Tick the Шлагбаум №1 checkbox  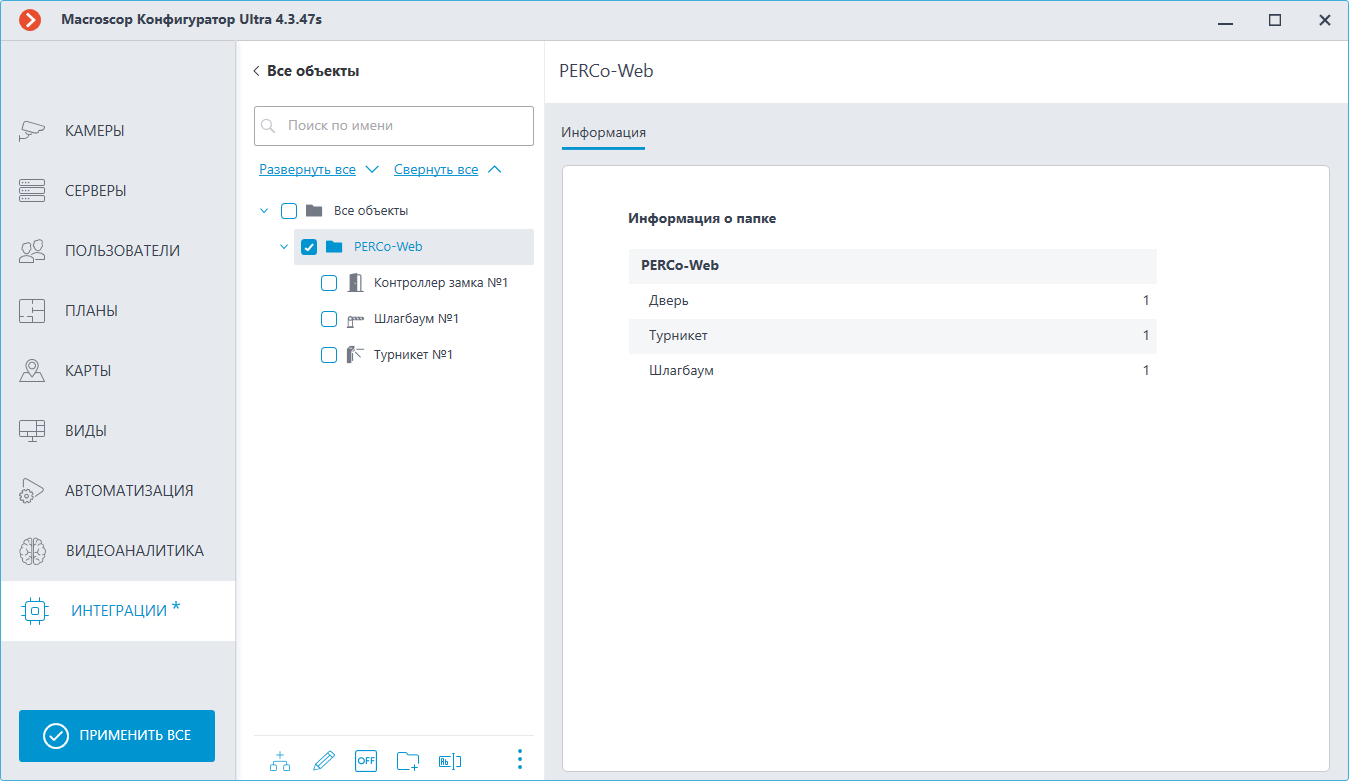tap(329, 319)
